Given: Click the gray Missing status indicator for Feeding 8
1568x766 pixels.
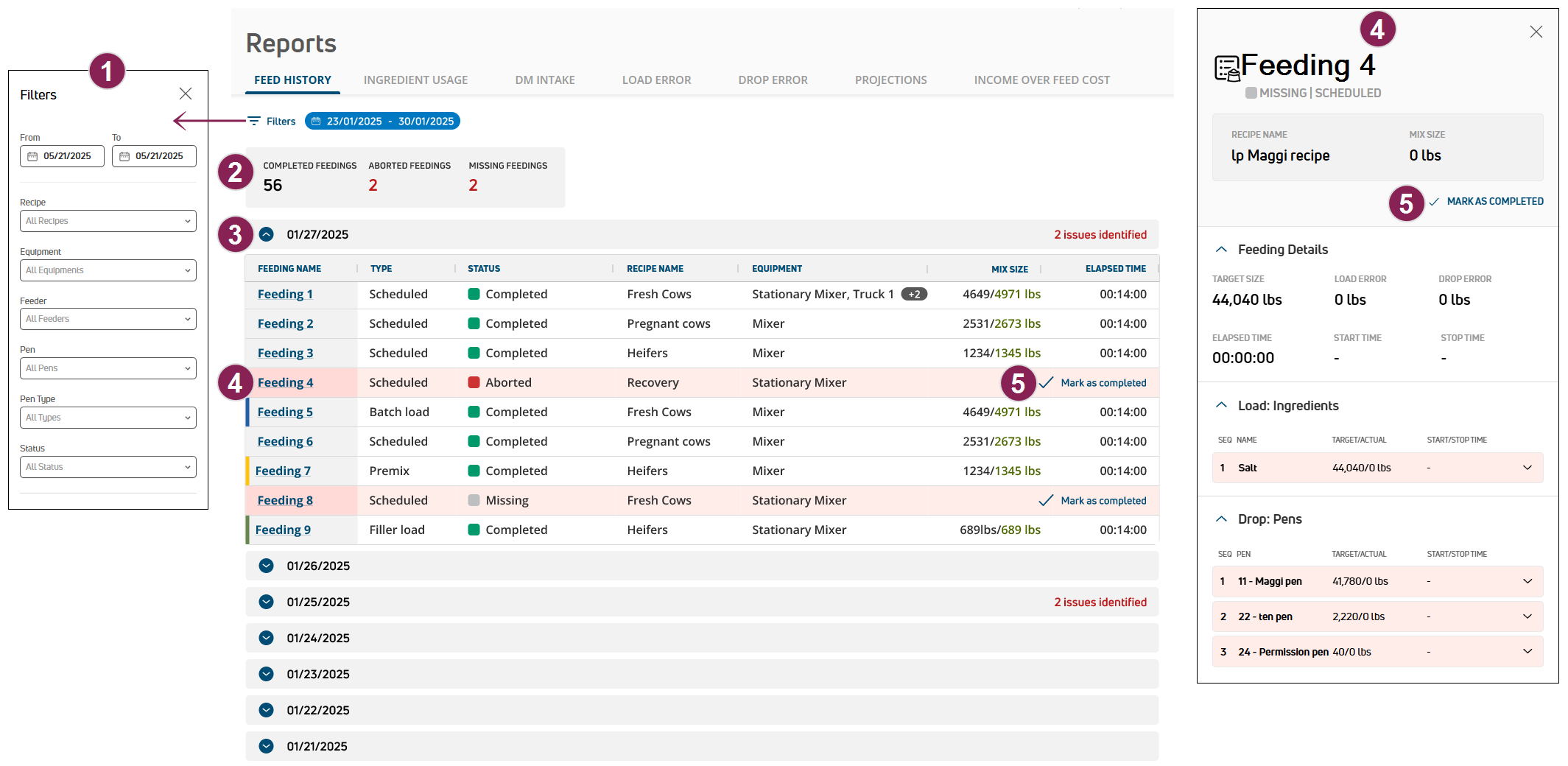Looking at the screenshot, I should 474,500.
